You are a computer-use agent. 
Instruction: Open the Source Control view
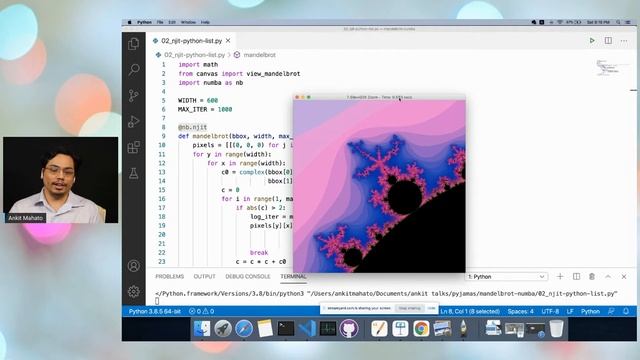coord(133,96)
